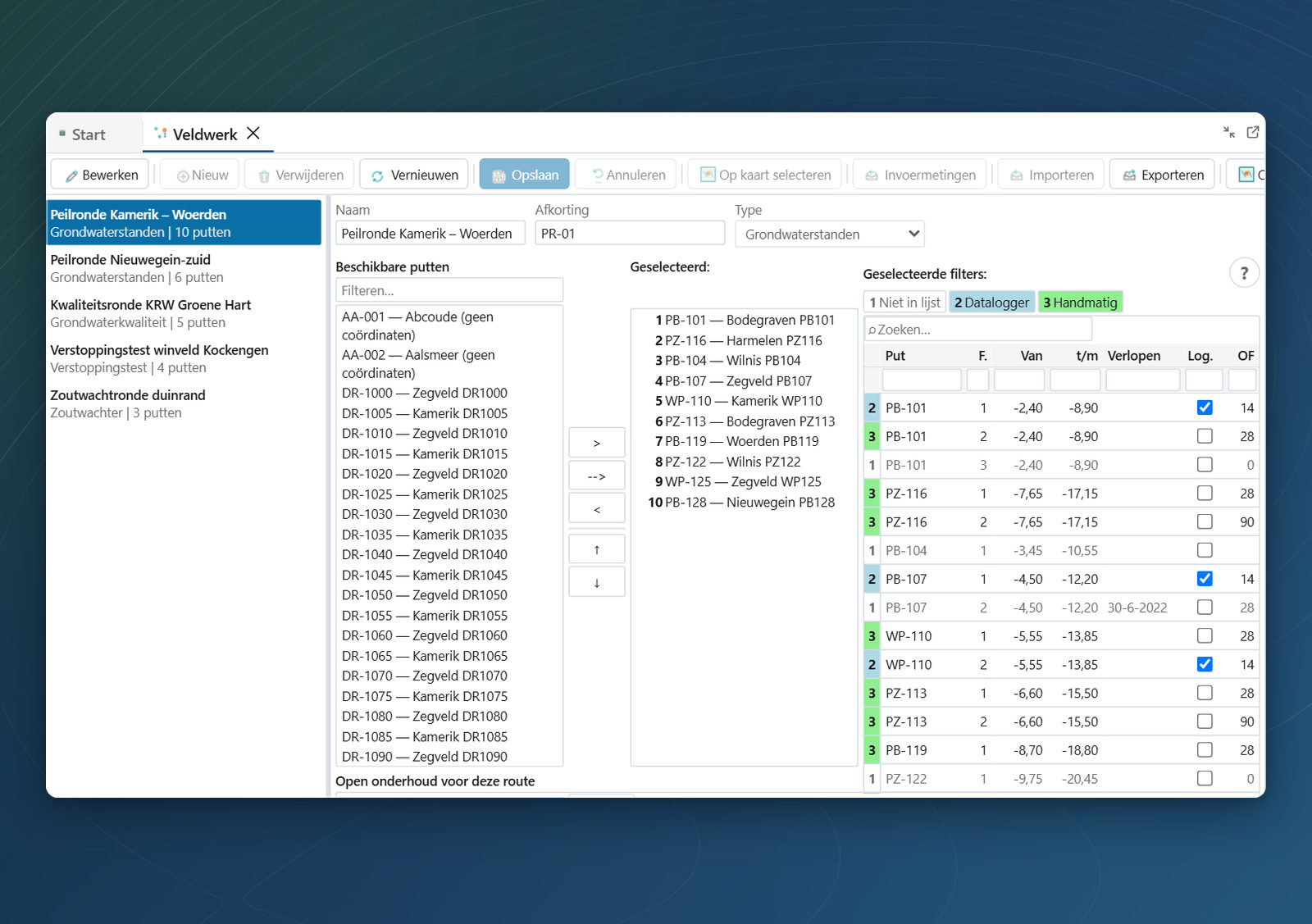Sort by the t/m column header

(x=1075, y=356)
